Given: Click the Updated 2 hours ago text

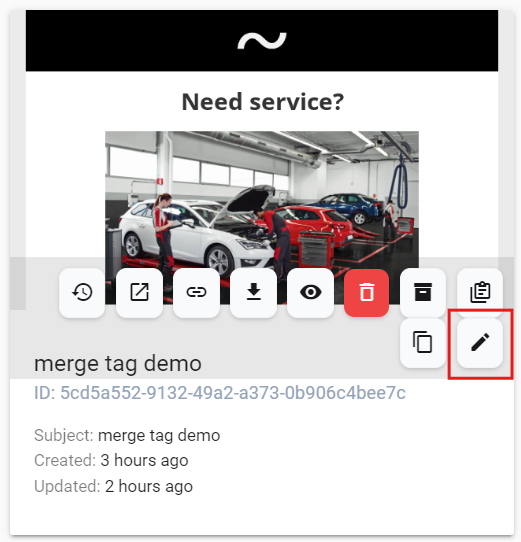Looking at the screenshot, I should pyautogui.click(x=113, y=486).
